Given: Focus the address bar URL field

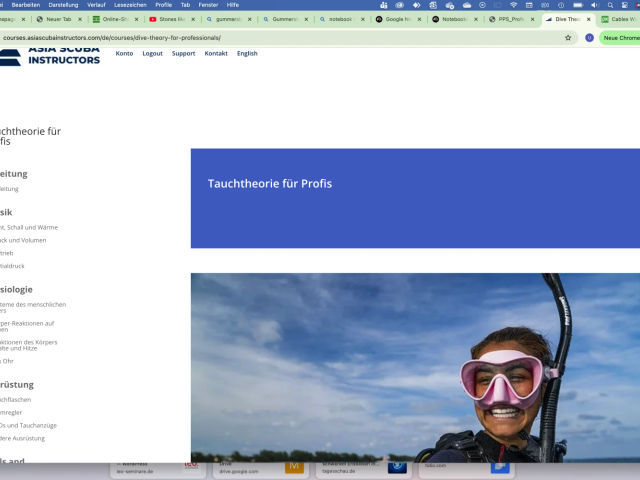Looking at the screenshot, I should click(282, 38).
